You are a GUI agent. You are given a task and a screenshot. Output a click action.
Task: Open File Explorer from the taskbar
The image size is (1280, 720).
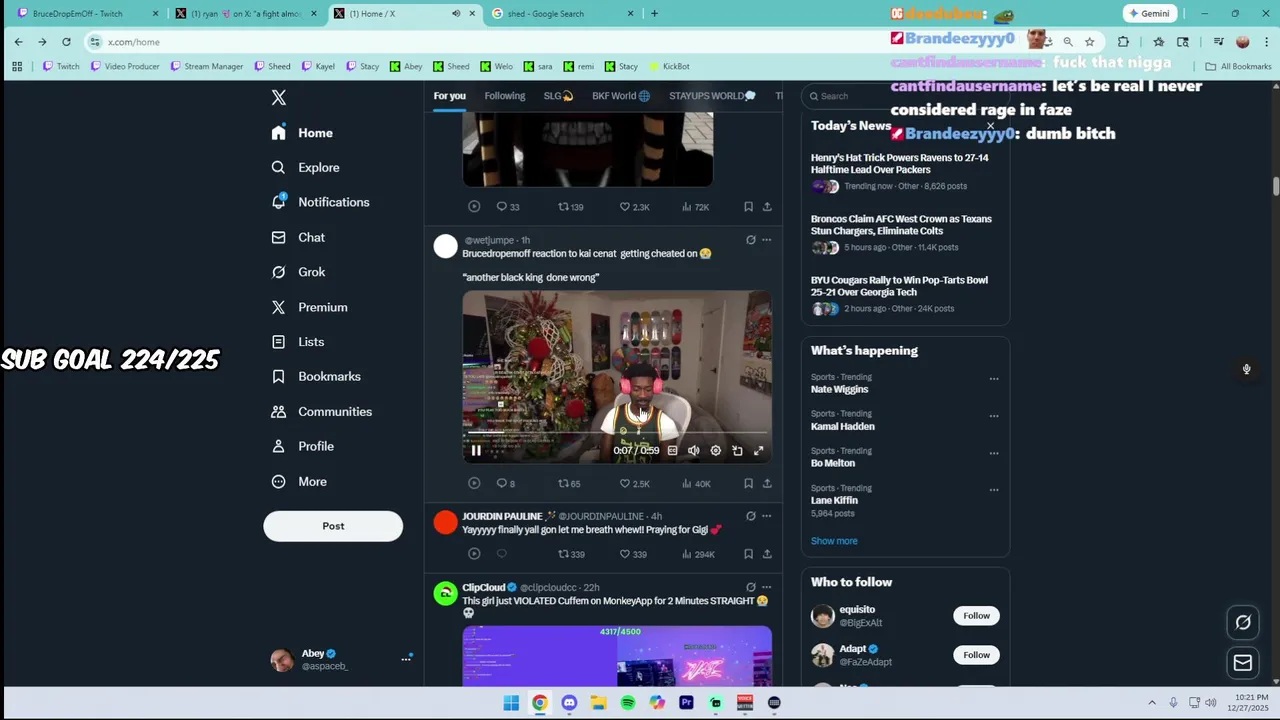[598, 703]
